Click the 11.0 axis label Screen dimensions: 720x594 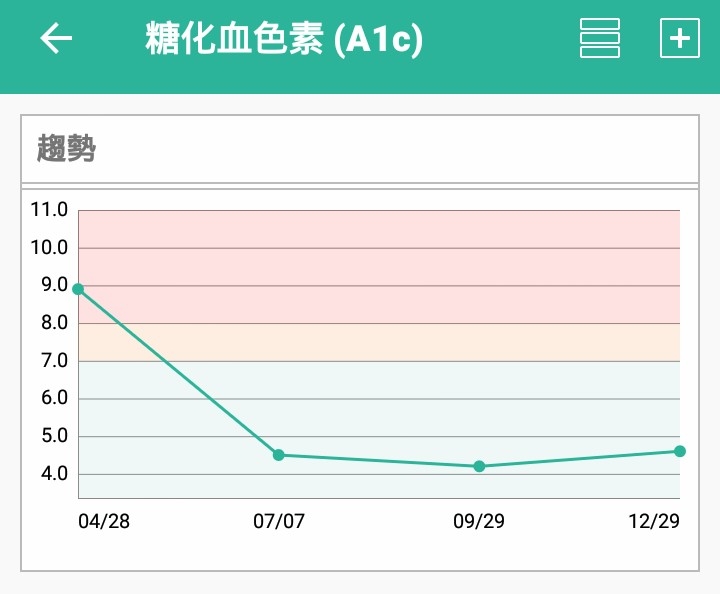[x=49, y=210]
